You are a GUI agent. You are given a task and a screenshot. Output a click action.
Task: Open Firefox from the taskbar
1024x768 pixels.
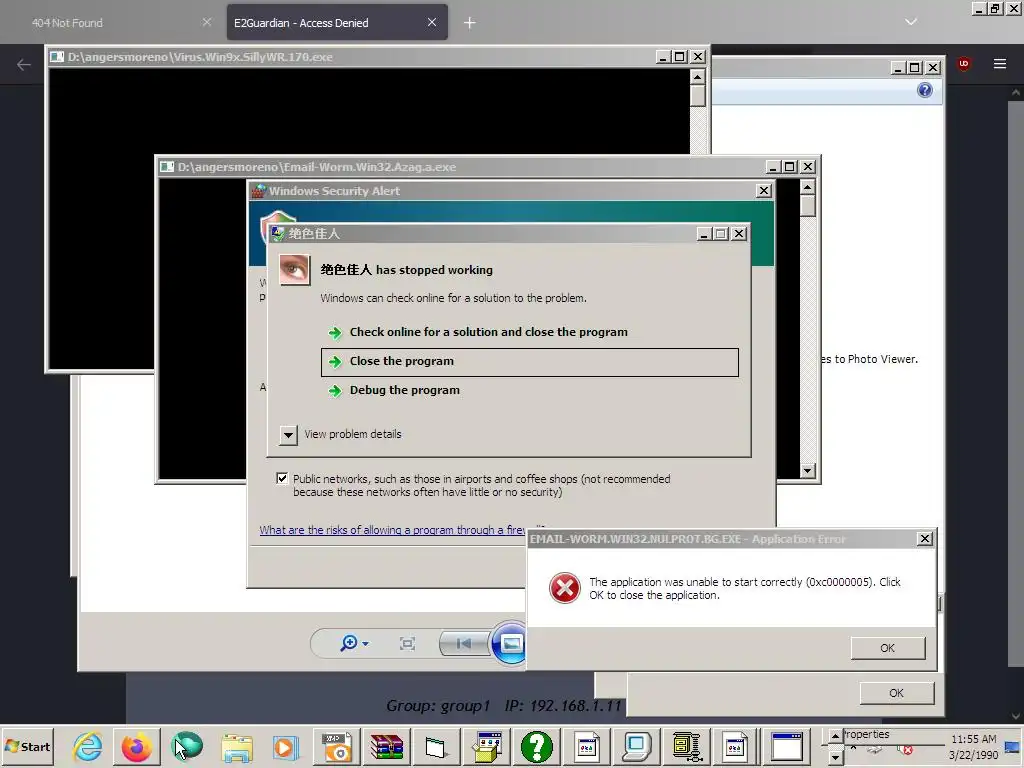(137, 747)
